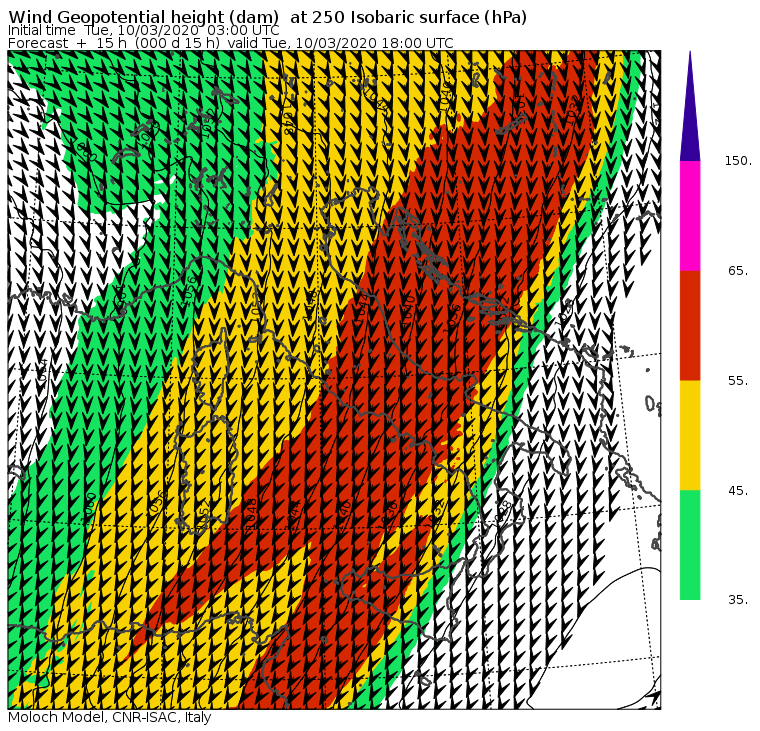Image resolution: width=760 pixels, height=731 pixels.
Task: Click the 'Initial time Tue, 10/03/2020 03:00 UTC' line
Action: (143, 31)
